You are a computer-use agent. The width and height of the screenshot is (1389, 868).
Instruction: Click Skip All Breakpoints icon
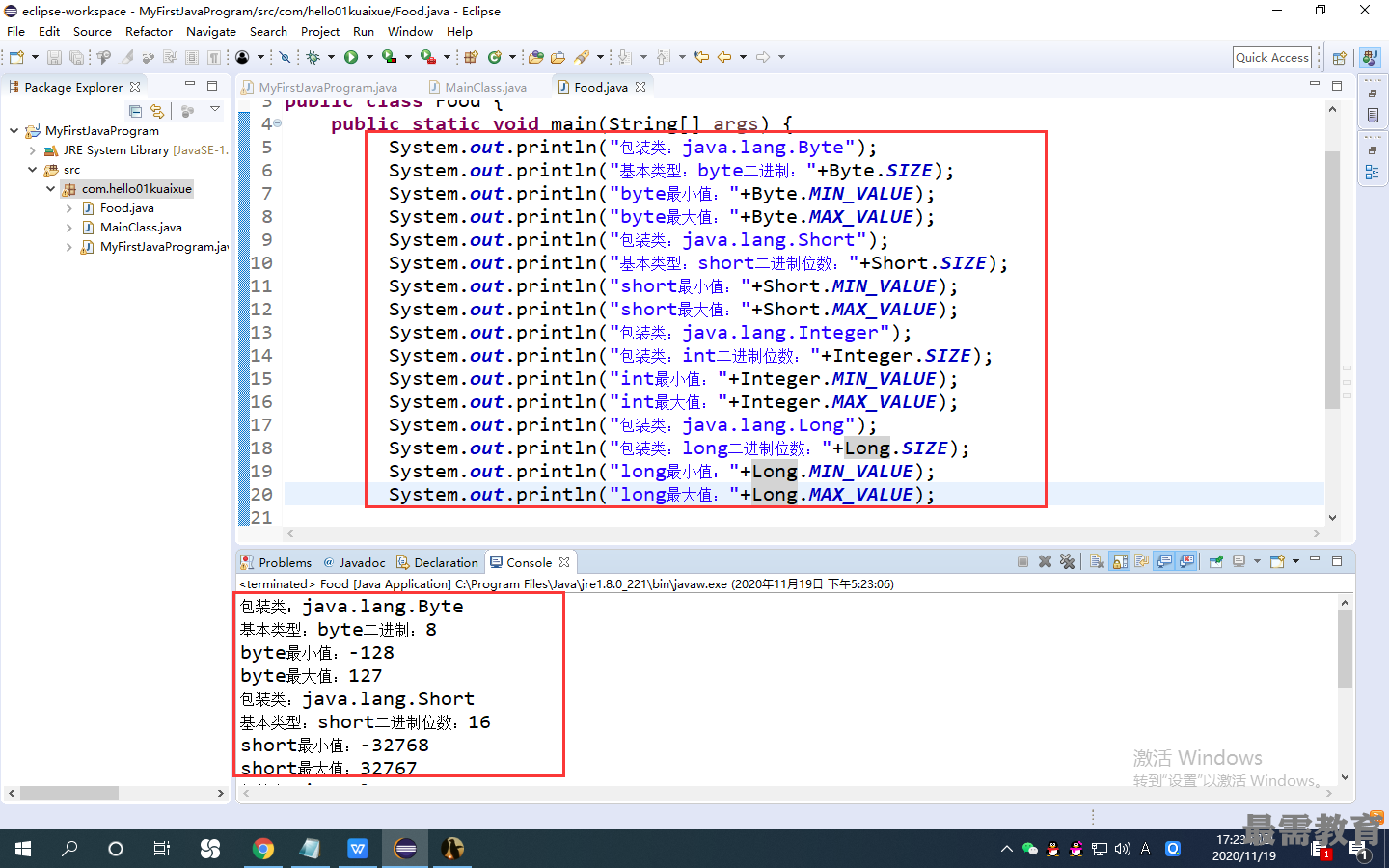pyautogui.click(x=285, y=57)
